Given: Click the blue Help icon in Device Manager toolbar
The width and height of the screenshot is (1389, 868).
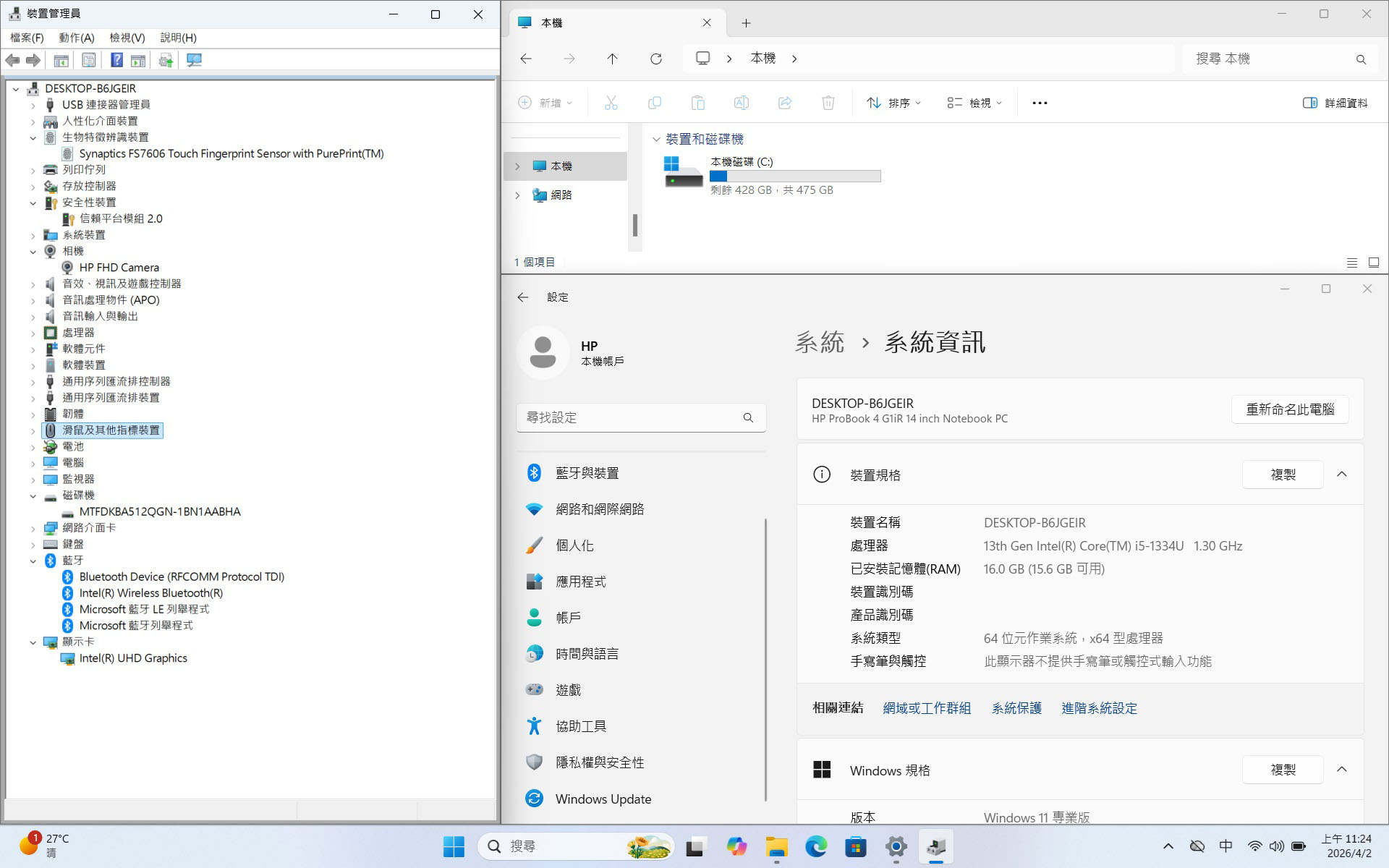Looking at the screenshot, I should (116, 60).
